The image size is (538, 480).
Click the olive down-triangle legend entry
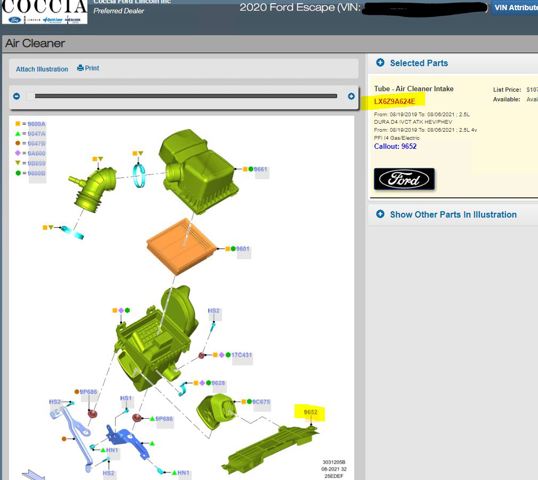(31, 163)
